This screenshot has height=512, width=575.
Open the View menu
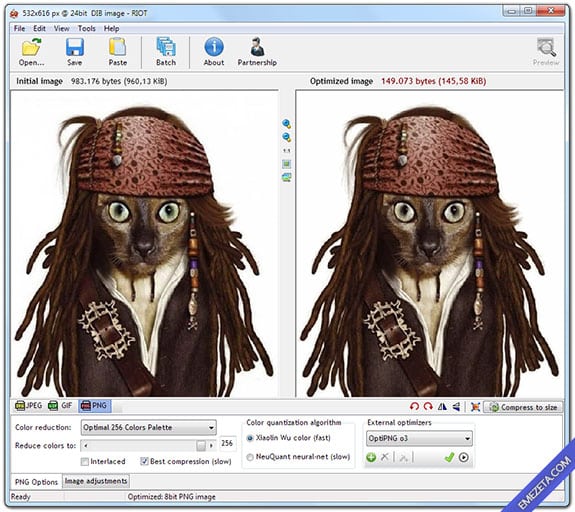(x=62, y=29)
